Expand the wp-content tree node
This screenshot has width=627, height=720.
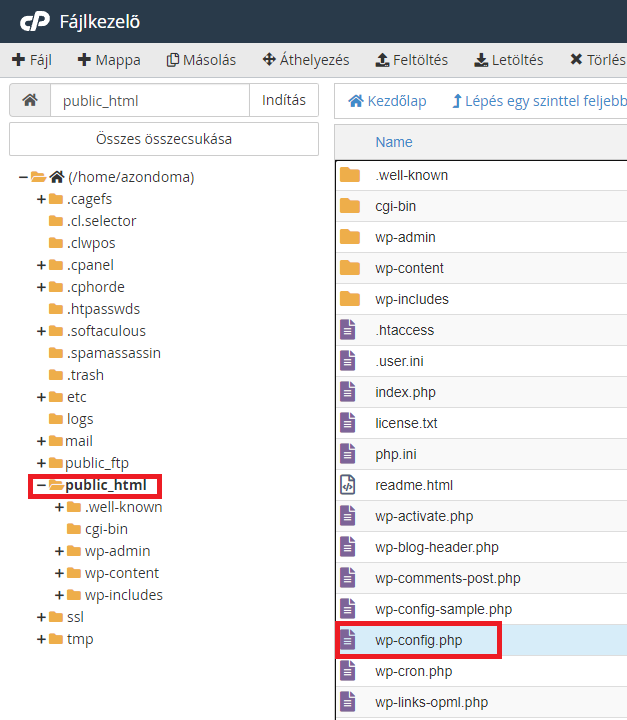tap(60, 573)
